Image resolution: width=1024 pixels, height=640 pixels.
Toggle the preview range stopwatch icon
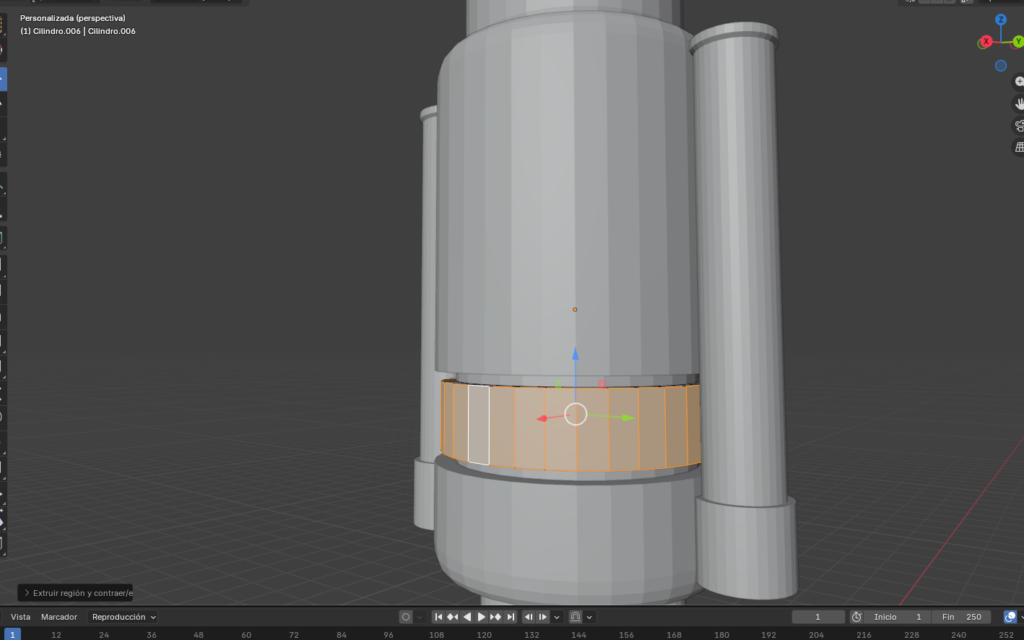click(856, 617)
